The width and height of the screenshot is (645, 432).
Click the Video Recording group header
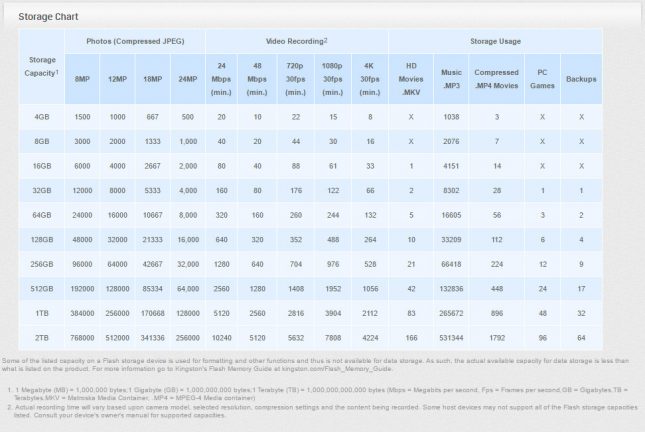[x=296, y=40]
